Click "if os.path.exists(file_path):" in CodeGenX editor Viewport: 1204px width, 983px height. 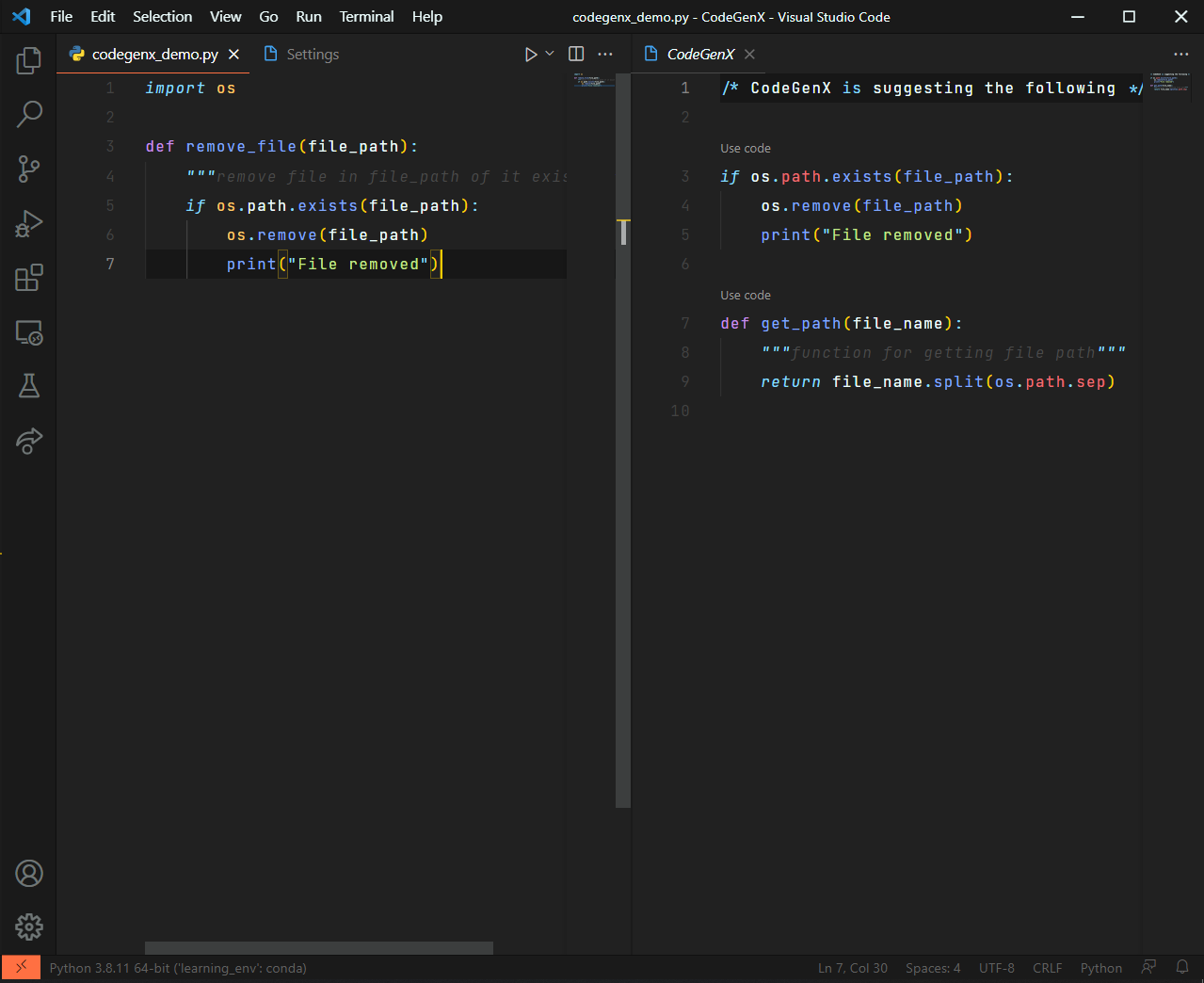click(x=867, y=177)
